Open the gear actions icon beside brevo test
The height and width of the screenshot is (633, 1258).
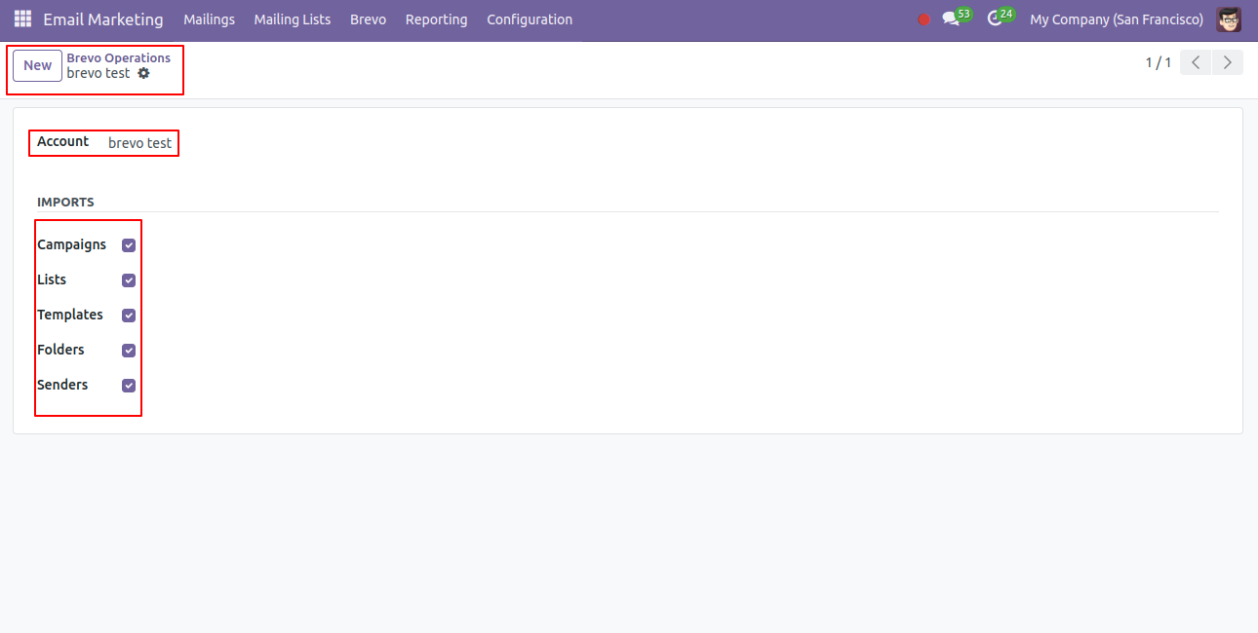coord(144,73)
